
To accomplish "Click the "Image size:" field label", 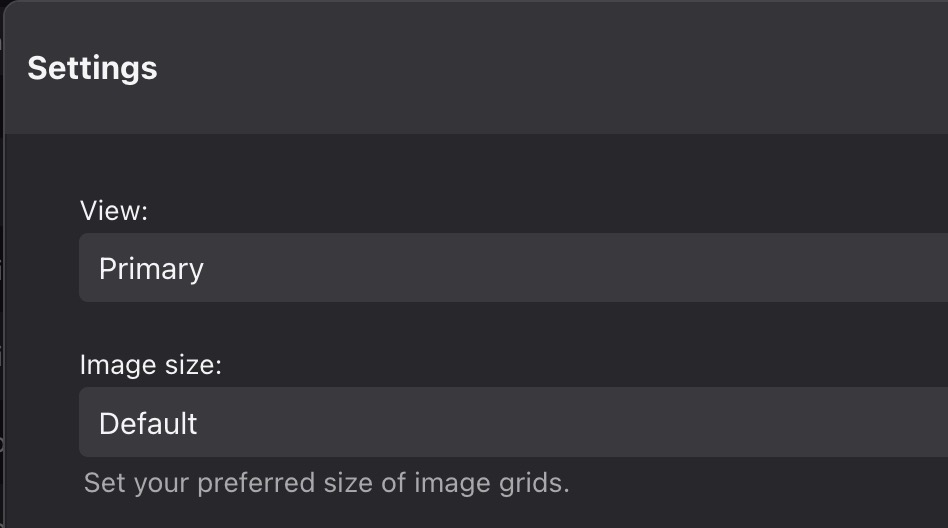I will pos(151,365).
